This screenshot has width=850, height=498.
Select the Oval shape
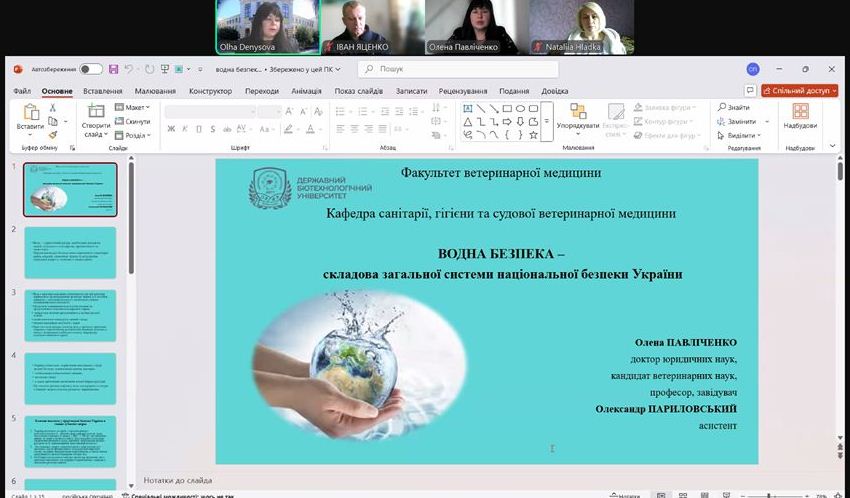[520, 108]
